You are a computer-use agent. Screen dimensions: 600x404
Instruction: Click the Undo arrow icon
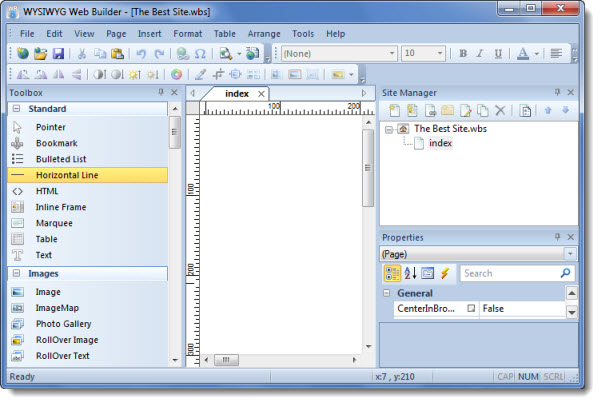tap(141, 54)
